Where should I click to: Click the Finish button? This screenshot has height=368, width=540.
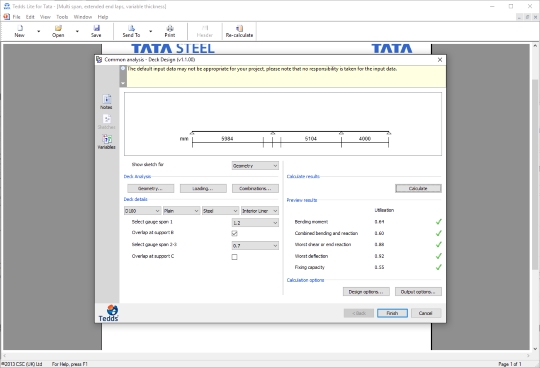click(392, 313)
